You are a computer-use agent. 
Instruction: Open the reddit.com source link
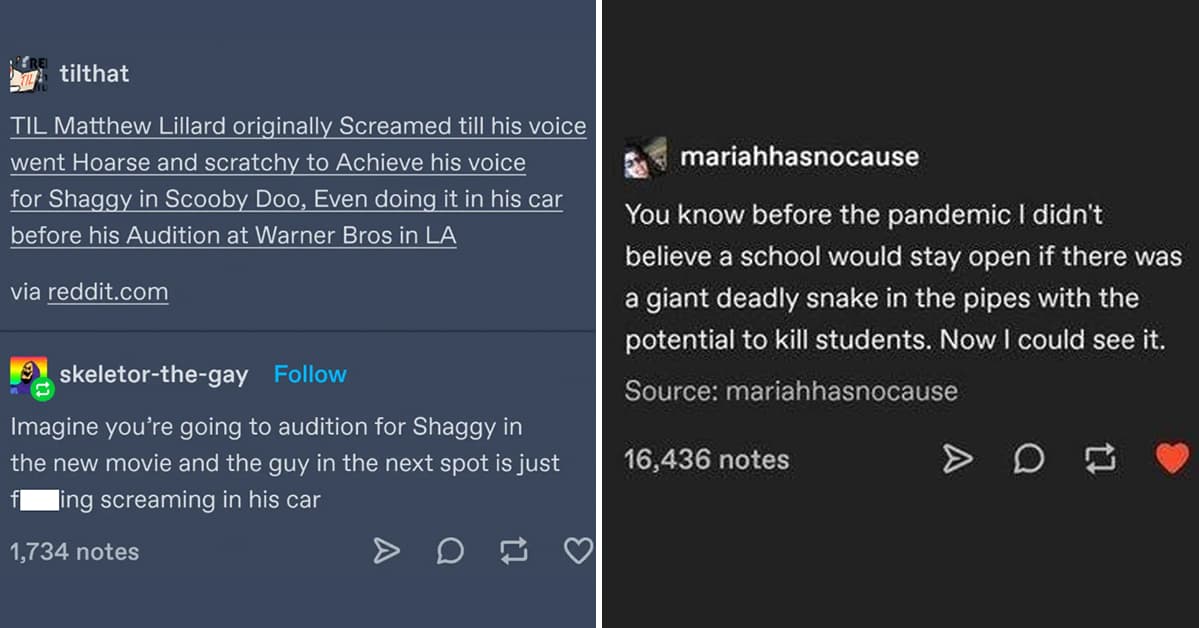coord(108,292)
